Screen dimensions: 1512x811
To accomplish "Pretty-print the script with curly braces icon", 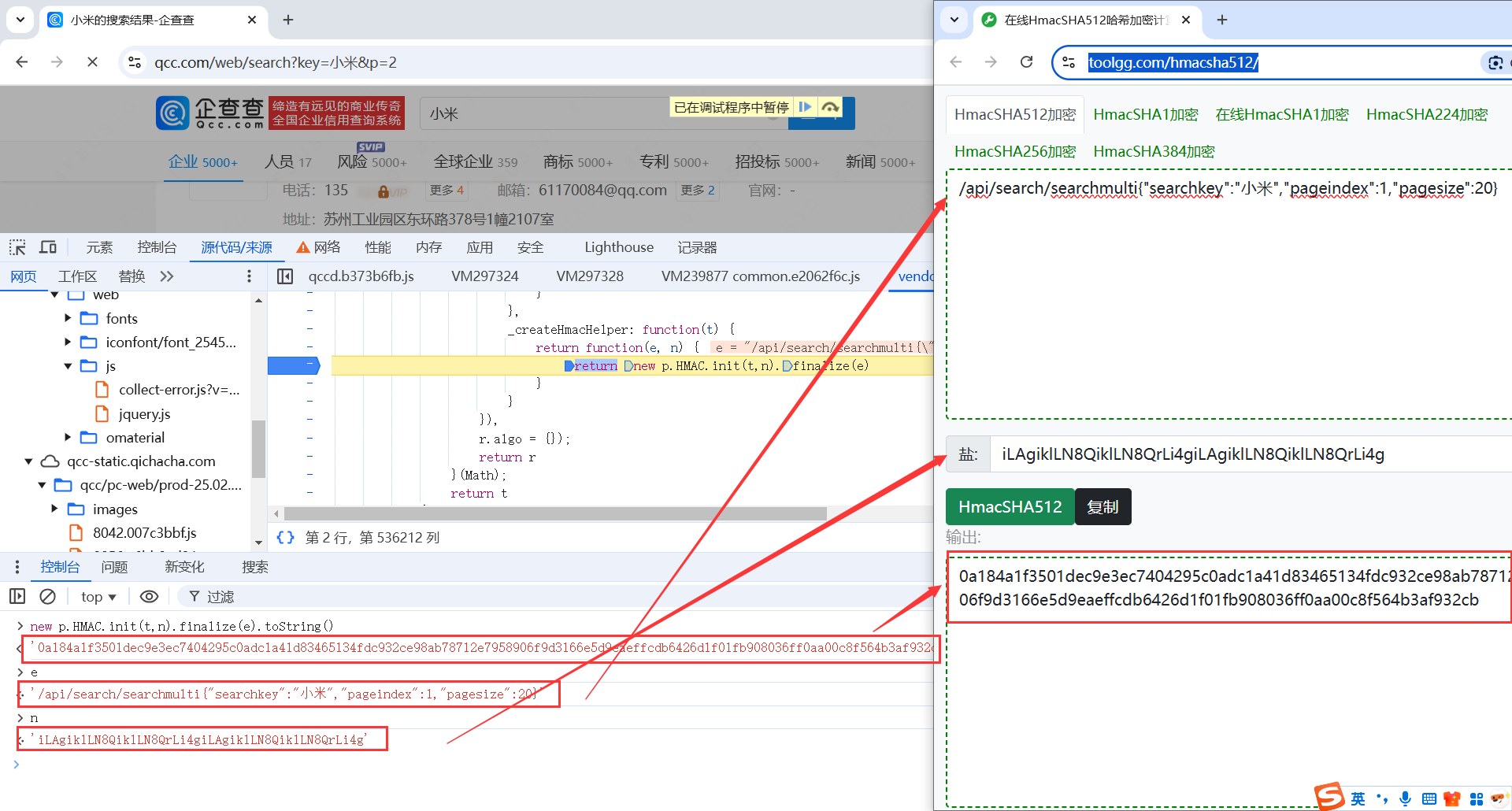I will click(285, 537).
